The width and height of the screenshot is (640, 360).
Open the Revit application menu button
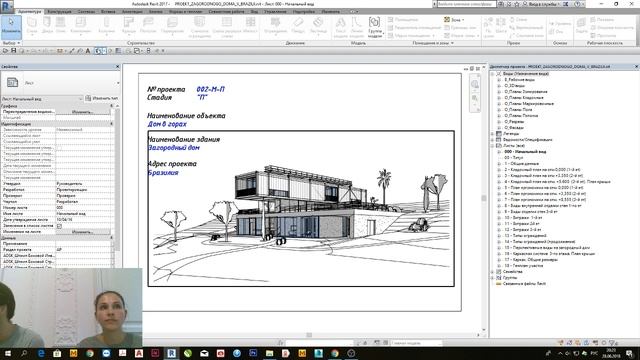(x=7, y=6)
